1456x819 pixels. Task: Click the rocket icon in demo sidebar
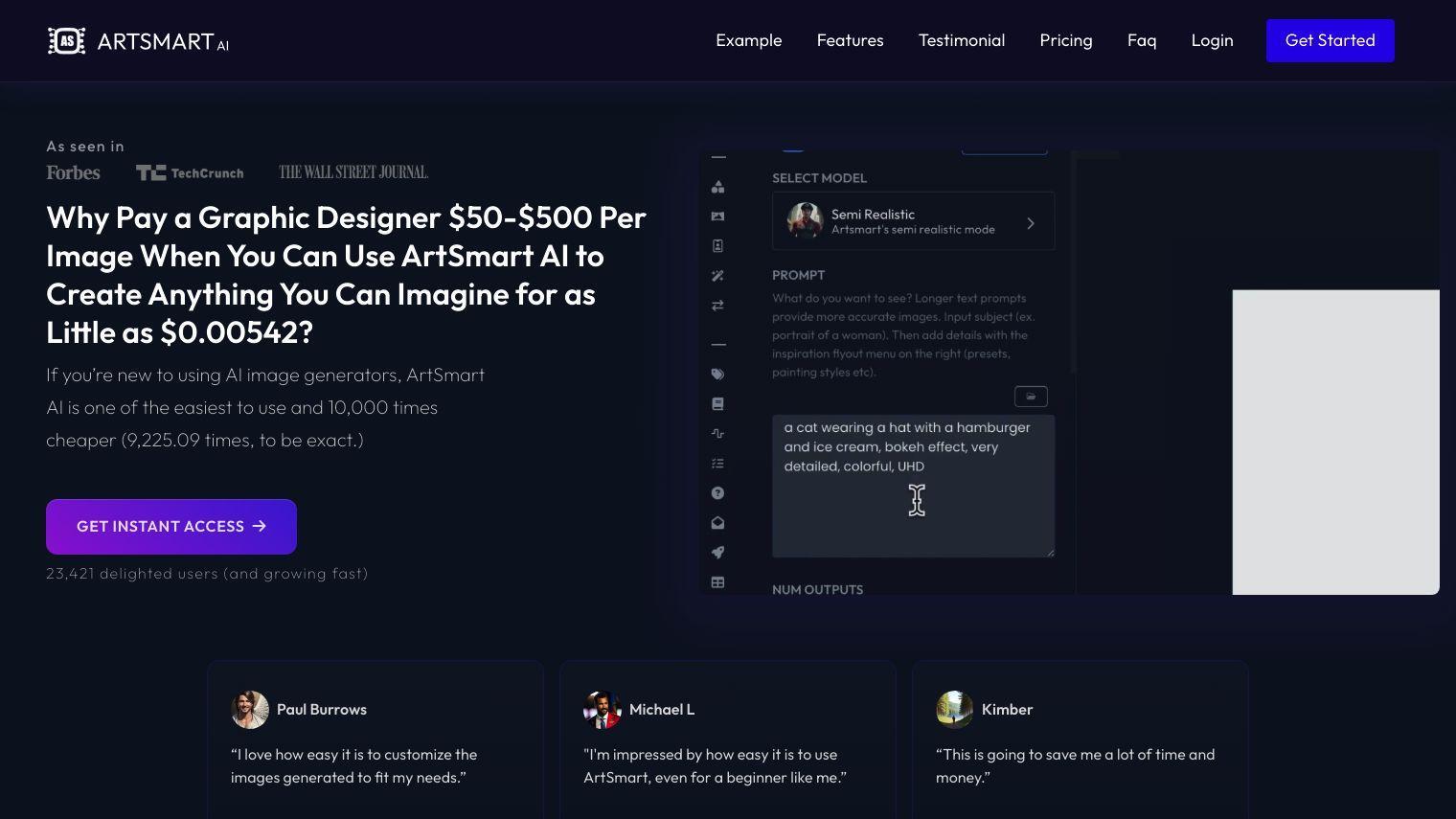pos(717,553)
